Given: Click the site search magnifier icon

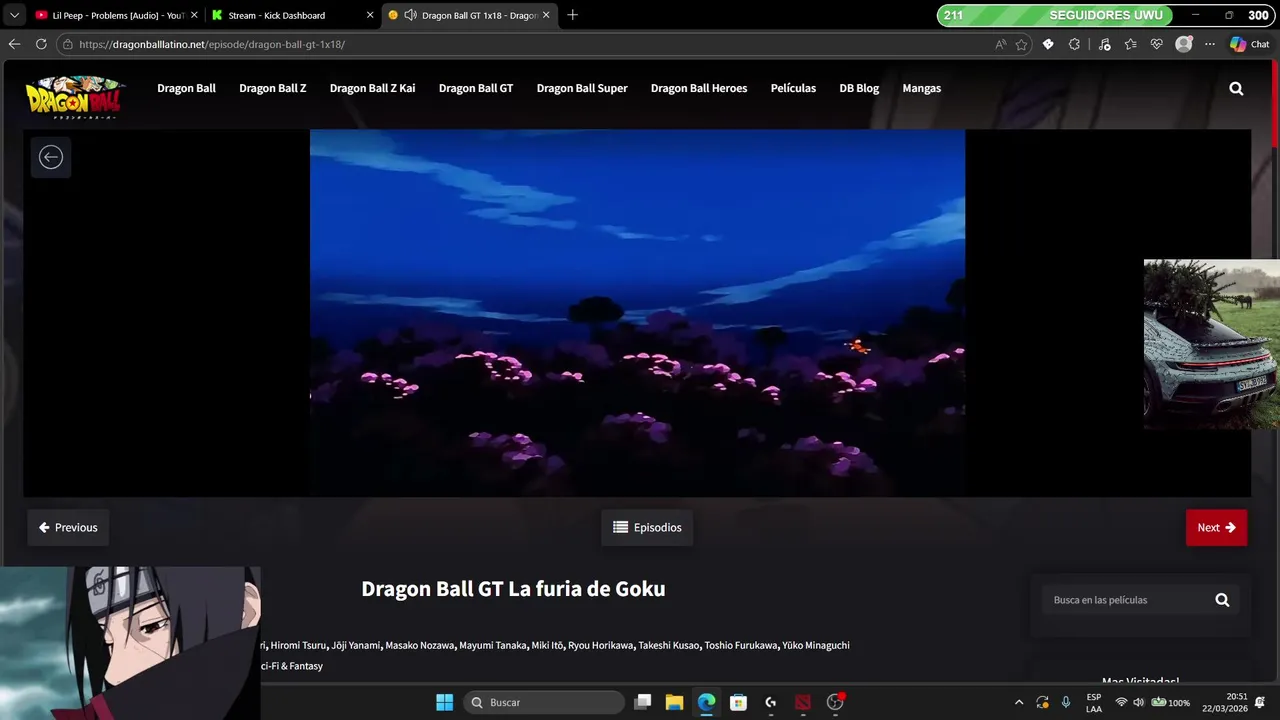Looking at the screenshot, I should tap(1236, 88).
